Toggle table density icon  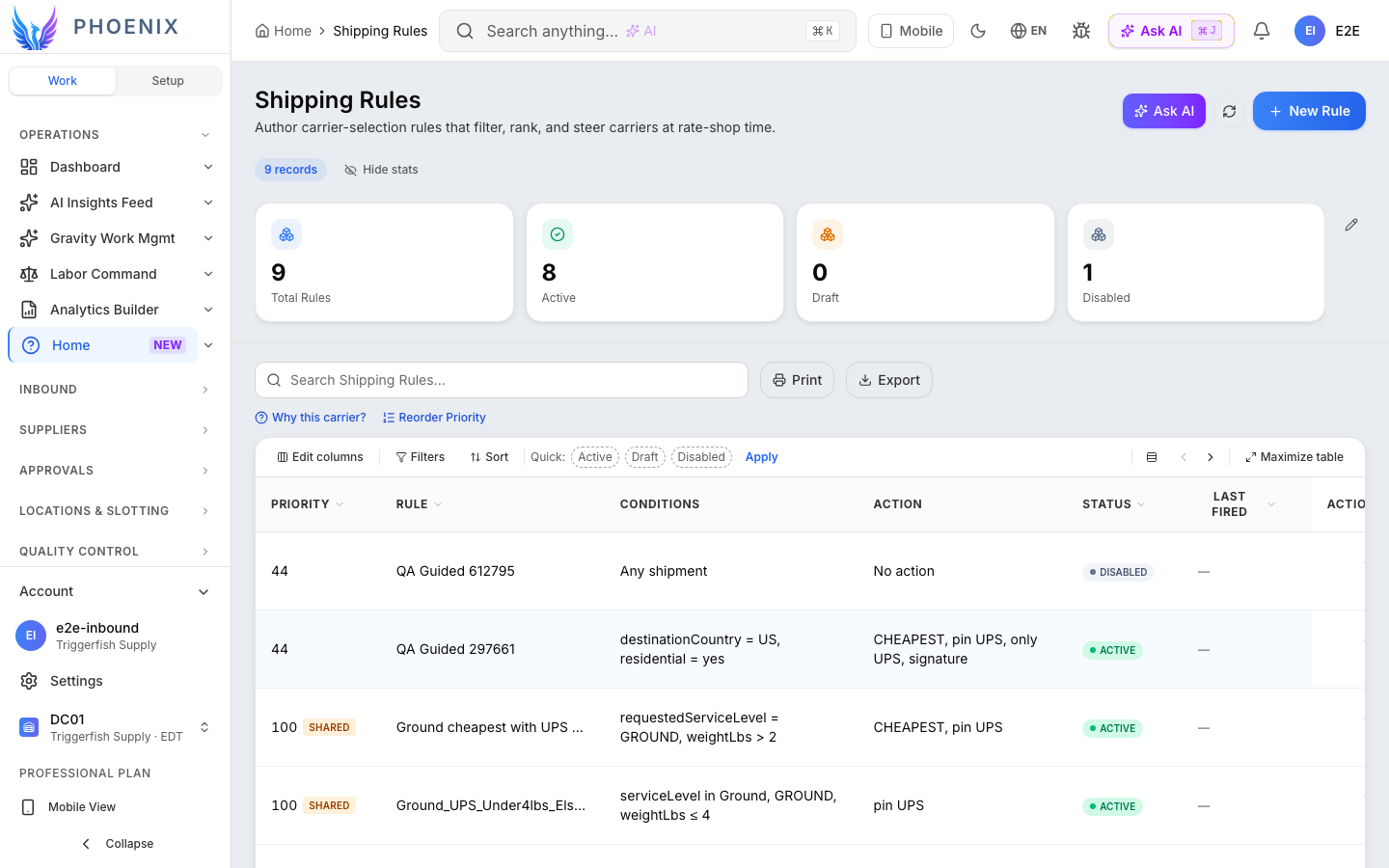[1152, 457]
